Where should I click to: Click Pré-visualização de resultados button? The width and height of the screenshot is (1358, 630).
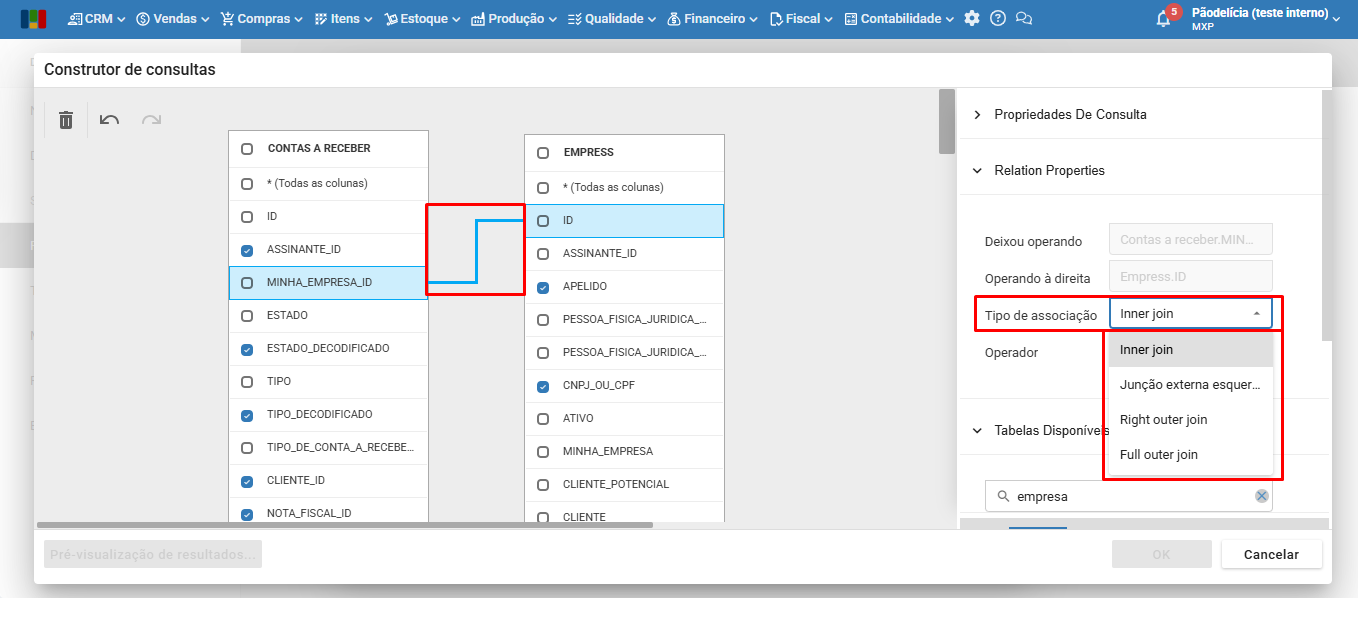(153, 554)
